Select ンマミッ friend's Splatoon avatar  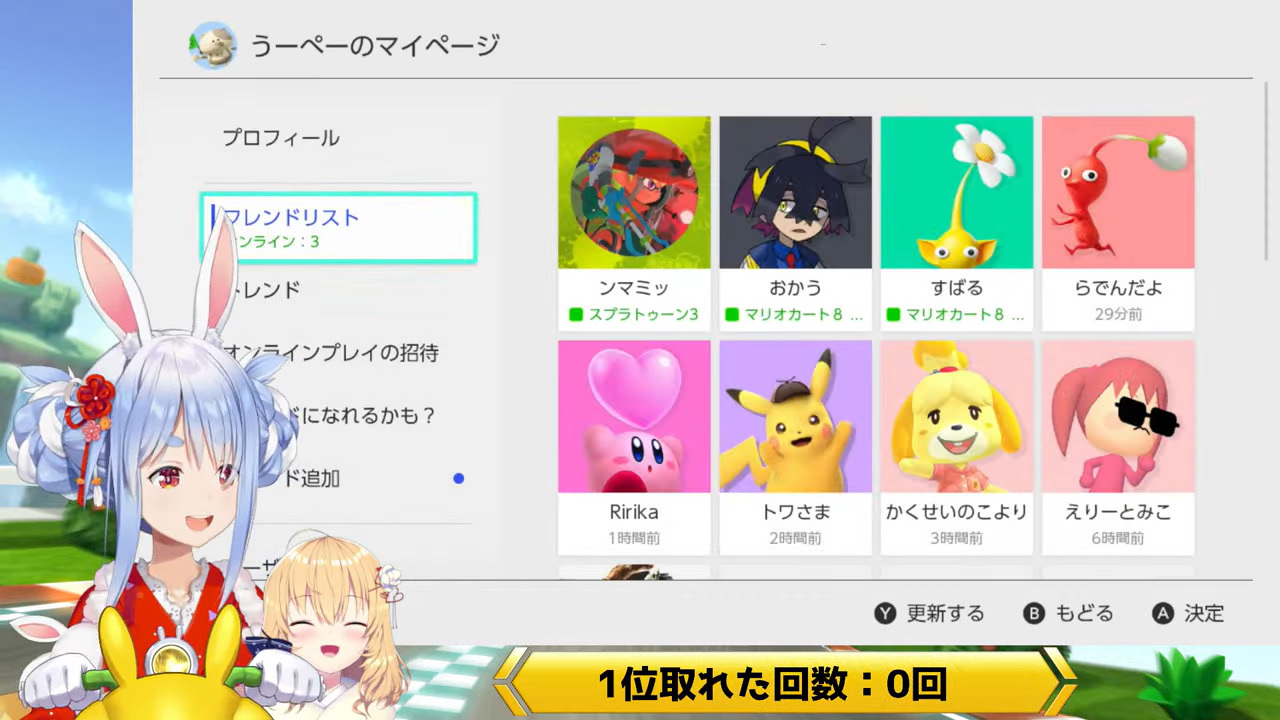634,193
